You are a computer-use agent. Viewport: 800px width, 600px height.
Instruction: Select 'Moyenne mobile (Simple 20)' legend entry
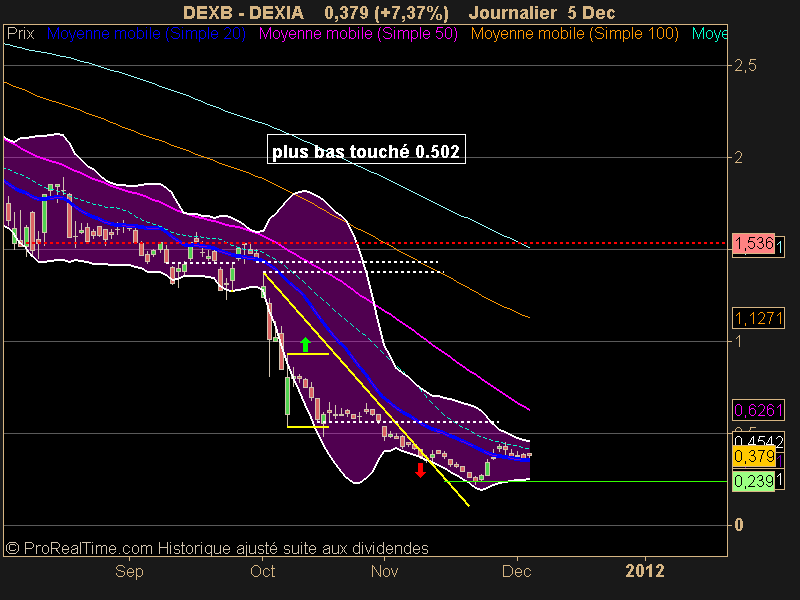[x=146, y=34]
